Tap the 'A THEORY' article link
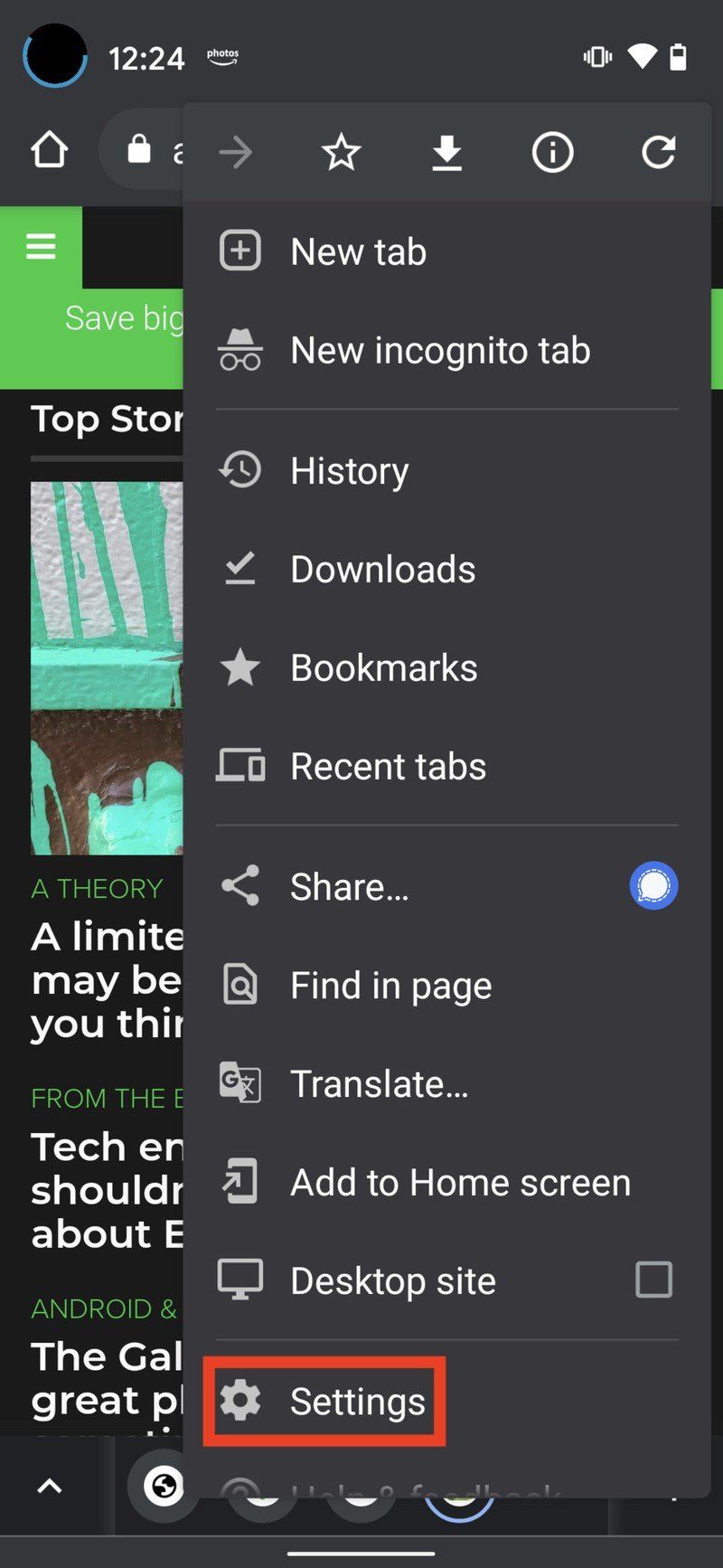 98,888
